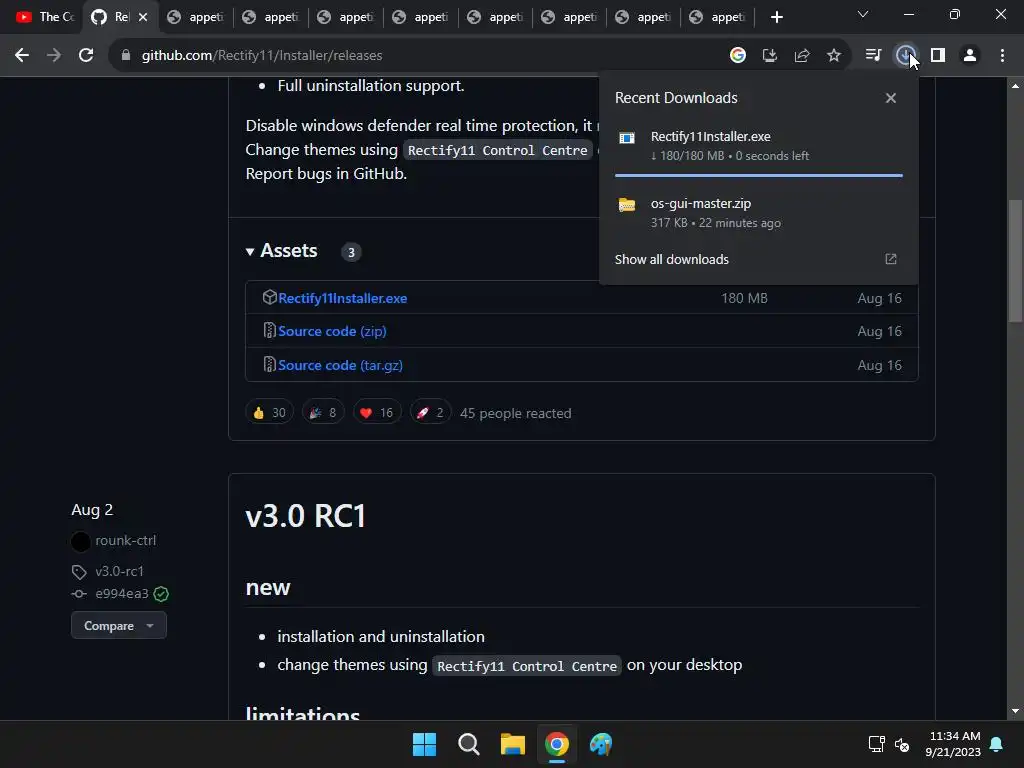Click the network tray icon

876,744
